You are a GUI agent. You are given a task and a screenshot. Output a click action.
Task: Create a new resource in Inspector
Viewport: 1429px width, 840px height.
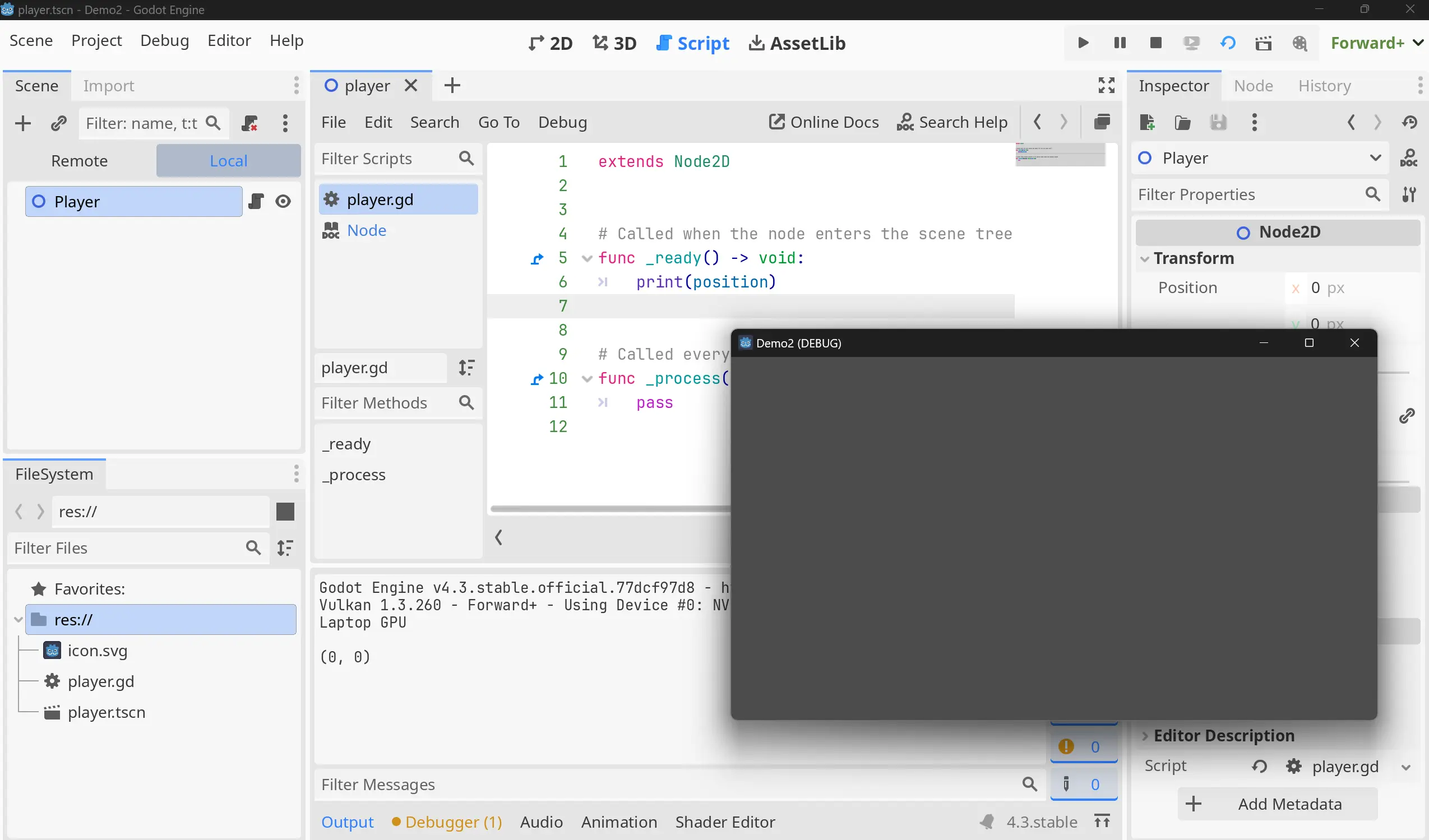click(1147, 122)
